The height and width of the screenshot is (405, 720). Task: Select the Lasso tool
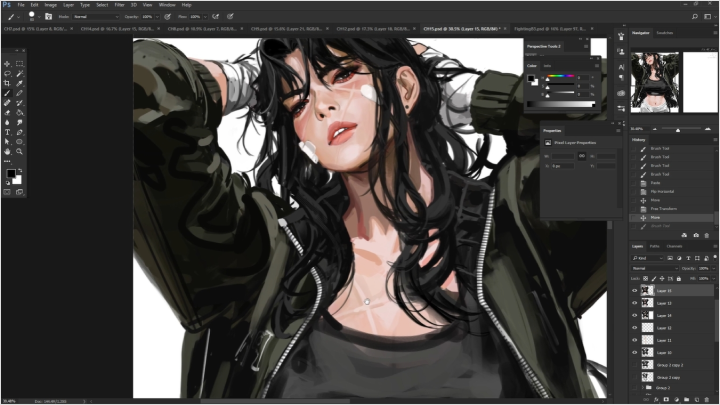pos(7,73)
